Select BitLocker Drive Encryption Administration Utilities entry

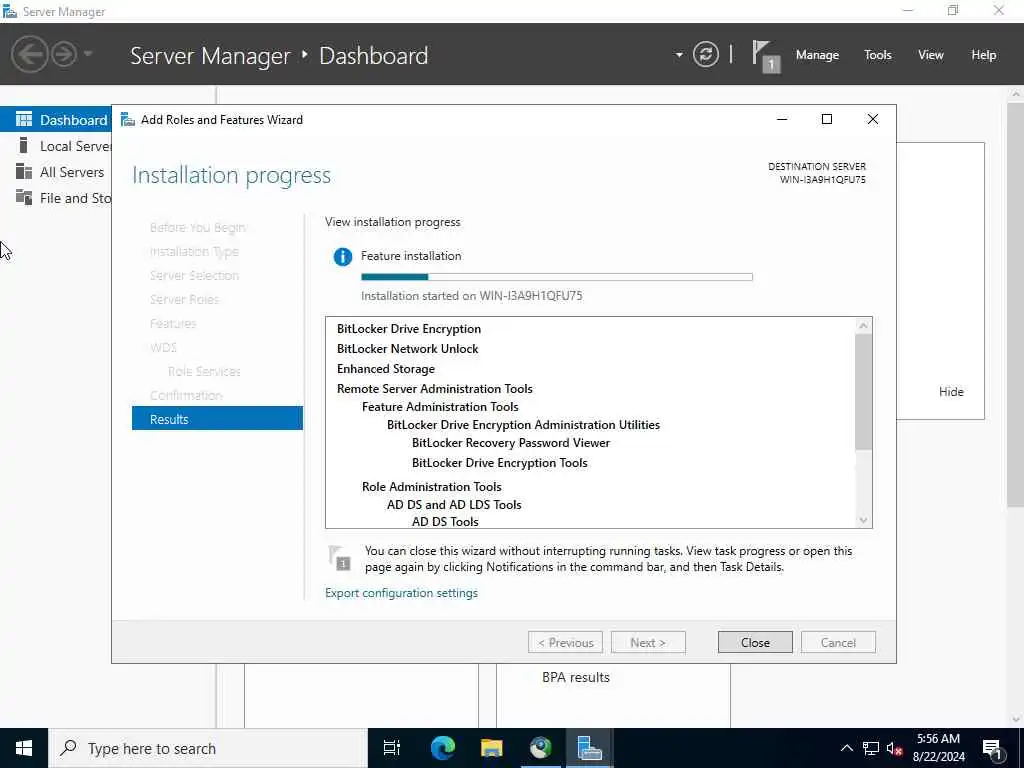pyautogui.click(x=523, y=424)
